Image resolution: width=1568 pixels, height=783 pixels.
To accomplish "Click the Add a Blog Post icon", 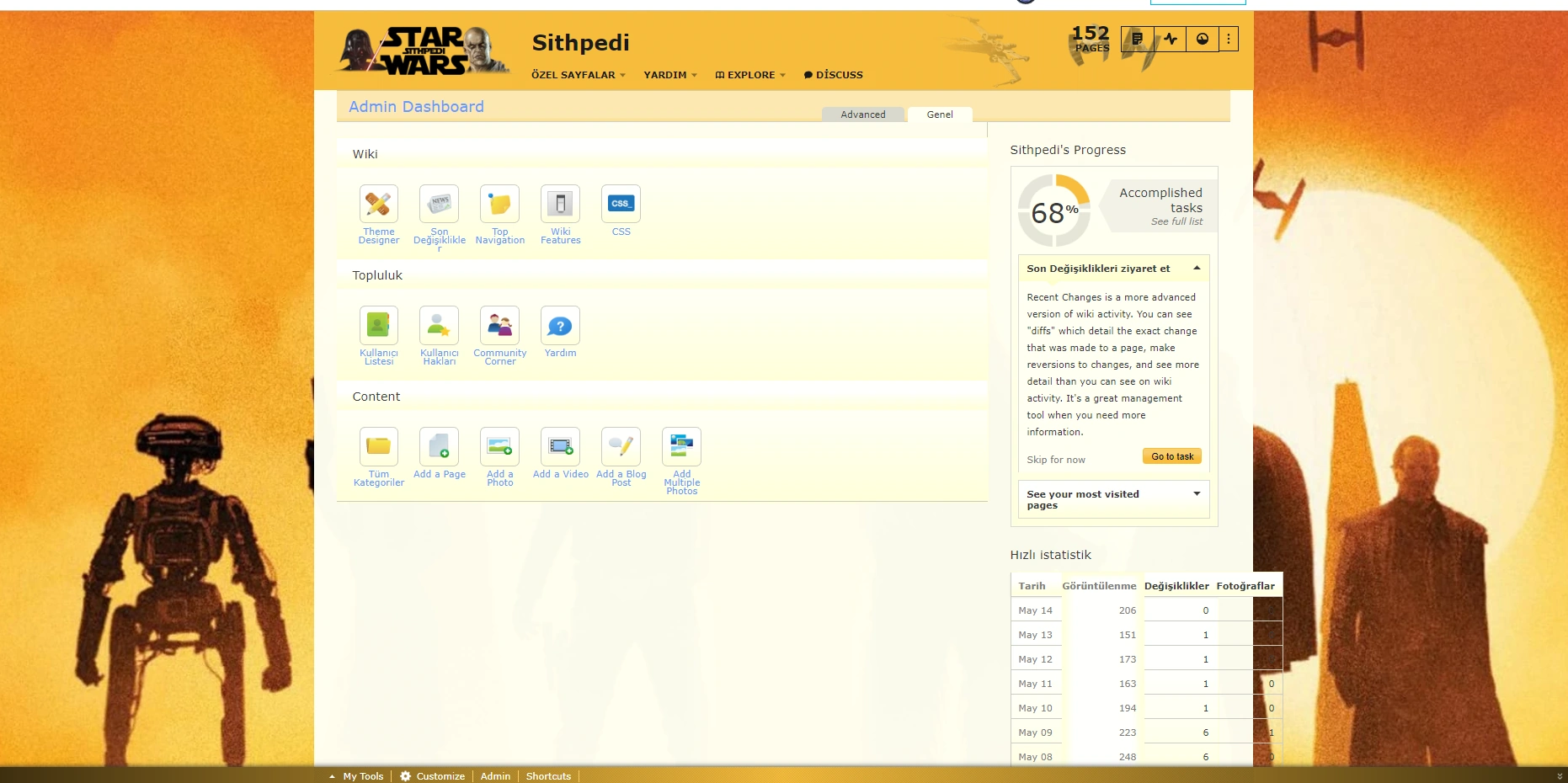I will tap(621, 446).
